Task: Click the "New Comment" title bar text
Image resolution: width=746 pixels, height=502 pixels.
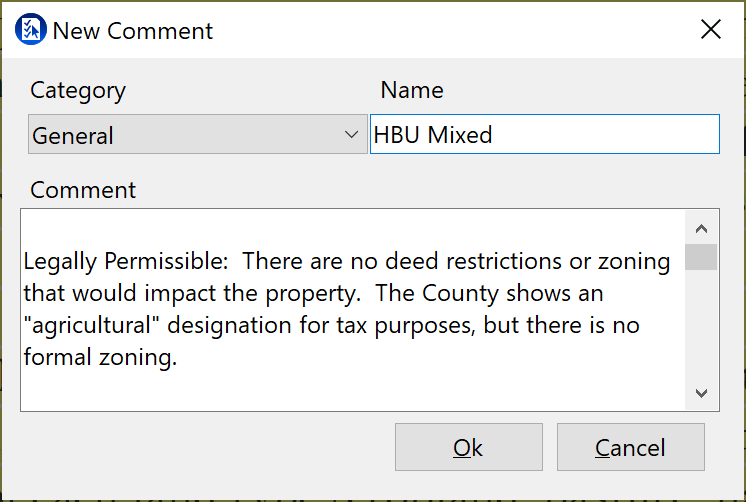Action: (x=133, y=30)
